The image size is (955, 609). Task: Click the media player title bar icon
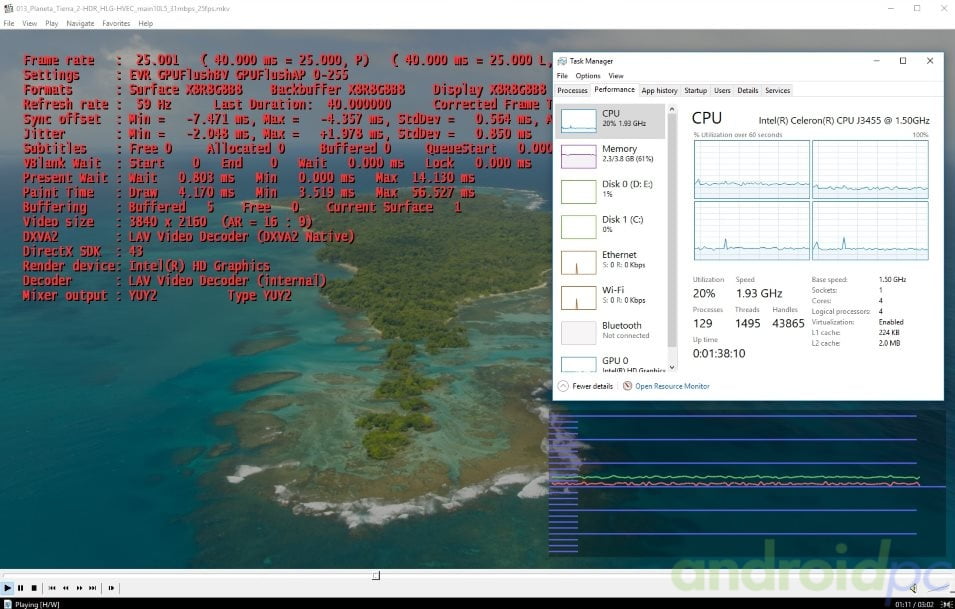coord(8,9)
